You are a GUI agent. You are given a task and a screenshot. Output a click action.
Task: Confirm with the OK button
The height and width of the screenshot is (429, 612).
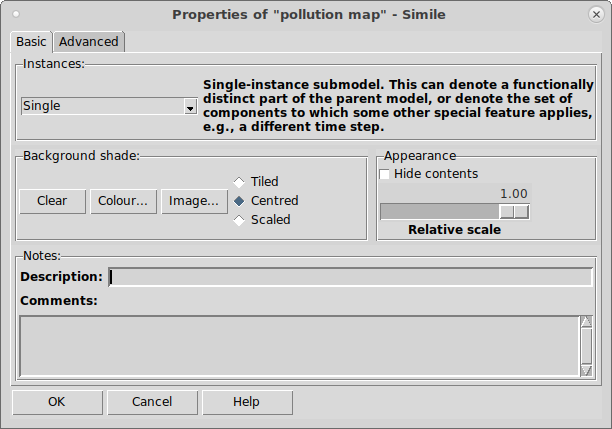click(57, 402)
